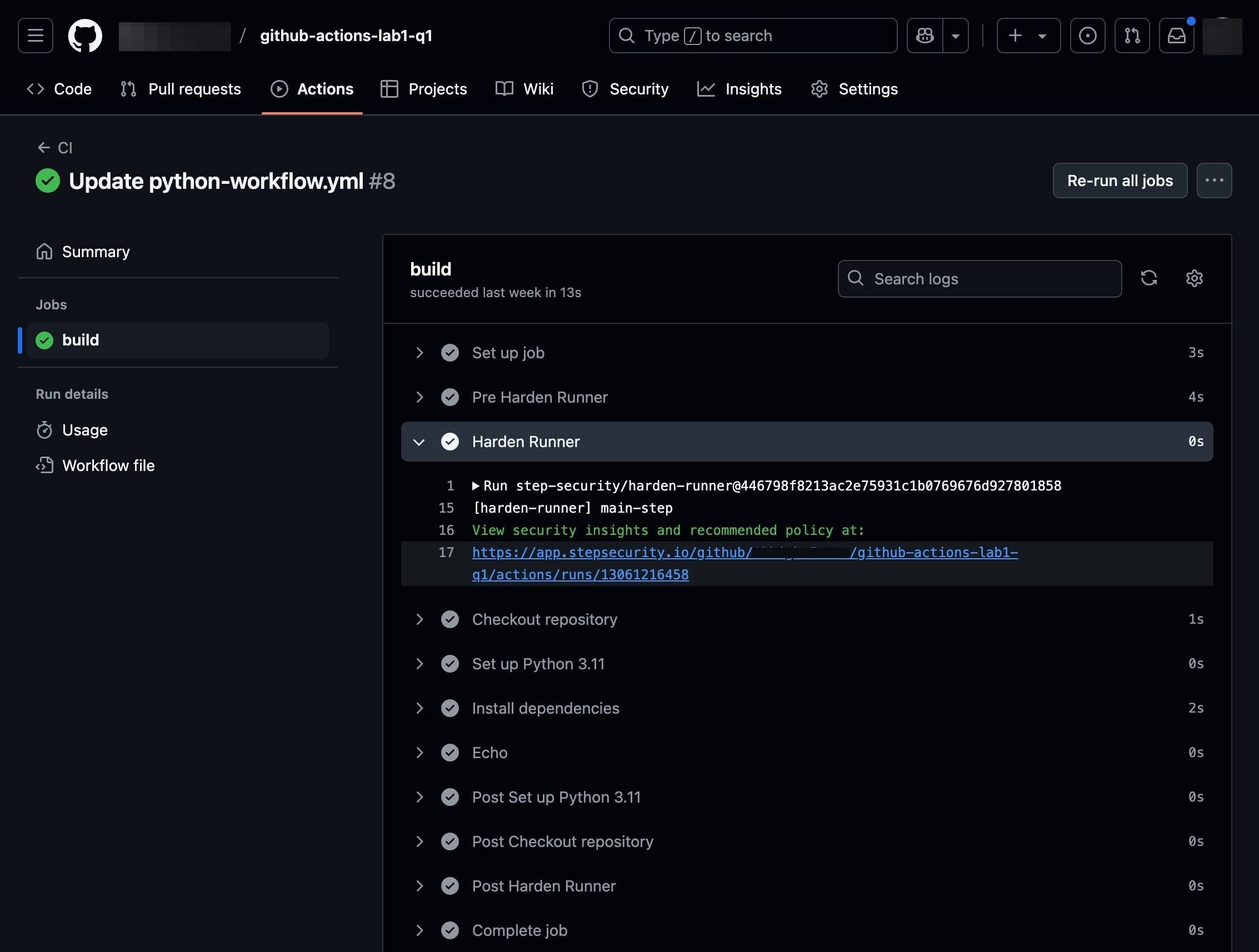Switch to the Pull requests tab
1259x952 pixels.
click(181, 89)
